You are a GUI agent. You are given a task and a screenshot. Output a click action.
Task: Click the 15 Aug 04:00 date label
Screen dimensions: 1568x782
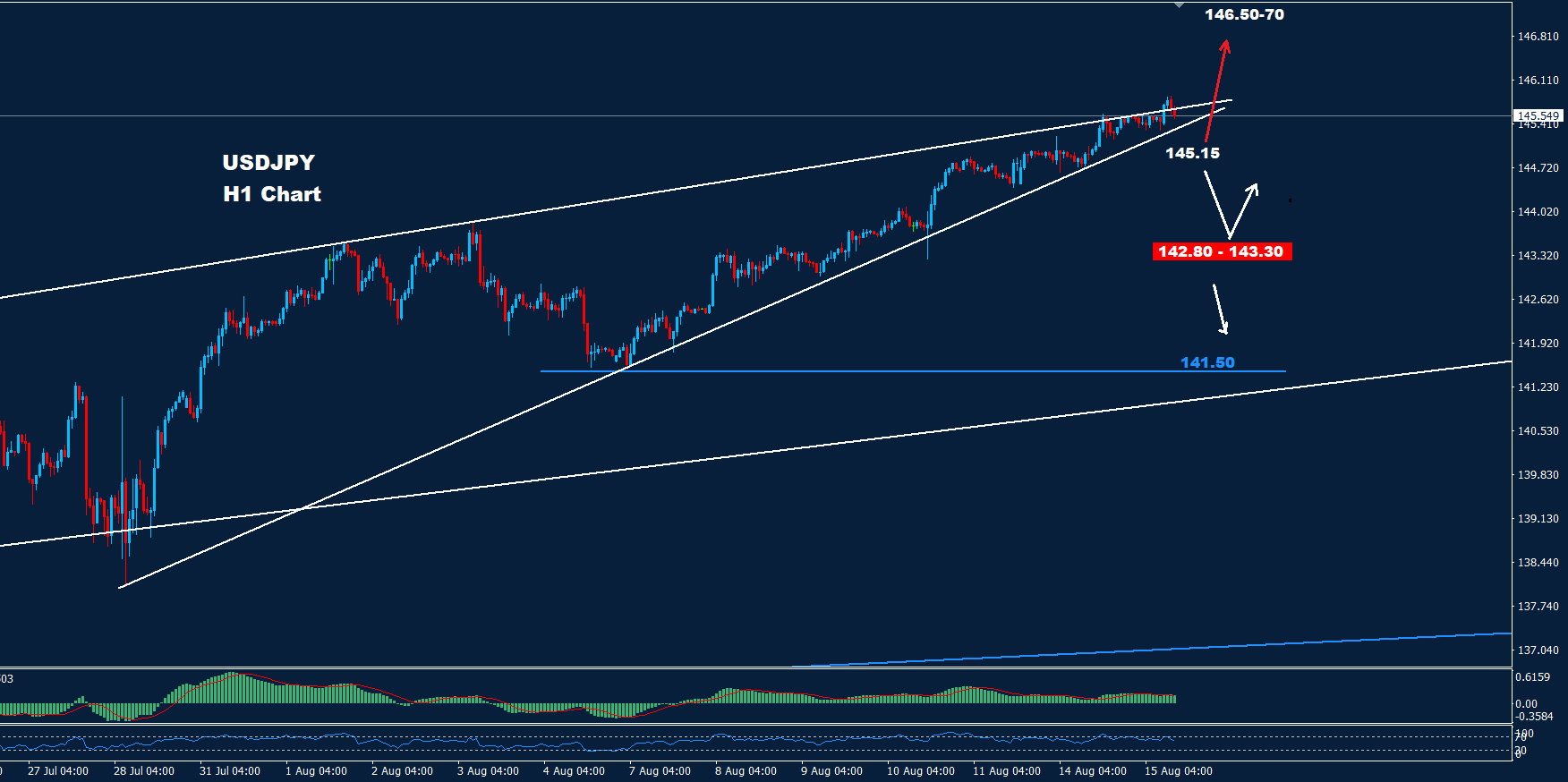click(1178, 770)
